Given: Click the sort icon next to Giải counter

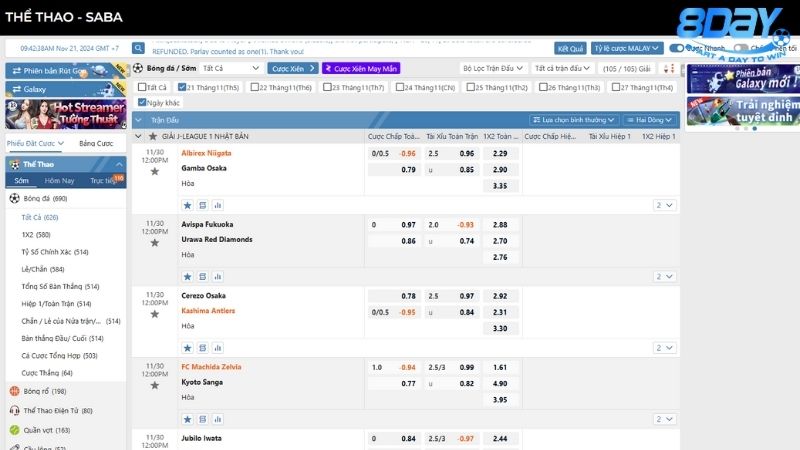Looking at the screenshot, I should [668, 68].
